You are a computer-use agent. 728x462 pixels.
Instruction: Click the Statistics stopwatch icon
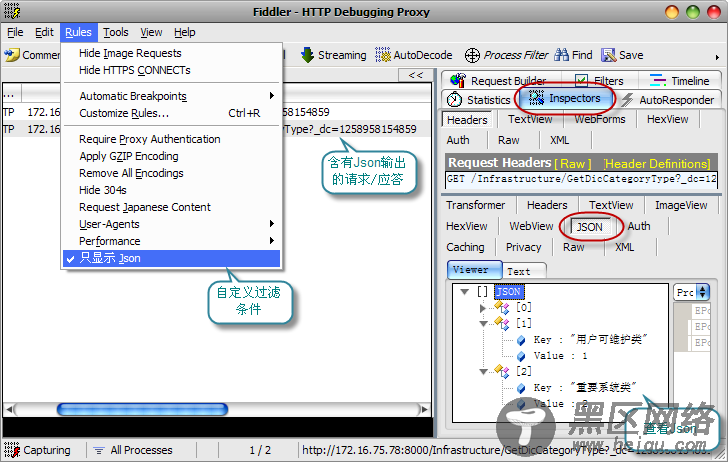point(454,99)
